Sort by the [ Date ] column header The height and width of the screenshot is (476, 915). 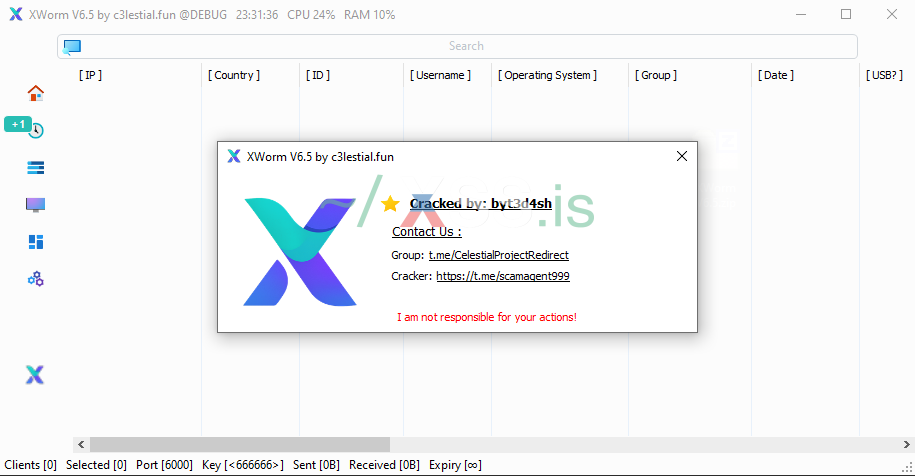point(776,75)
